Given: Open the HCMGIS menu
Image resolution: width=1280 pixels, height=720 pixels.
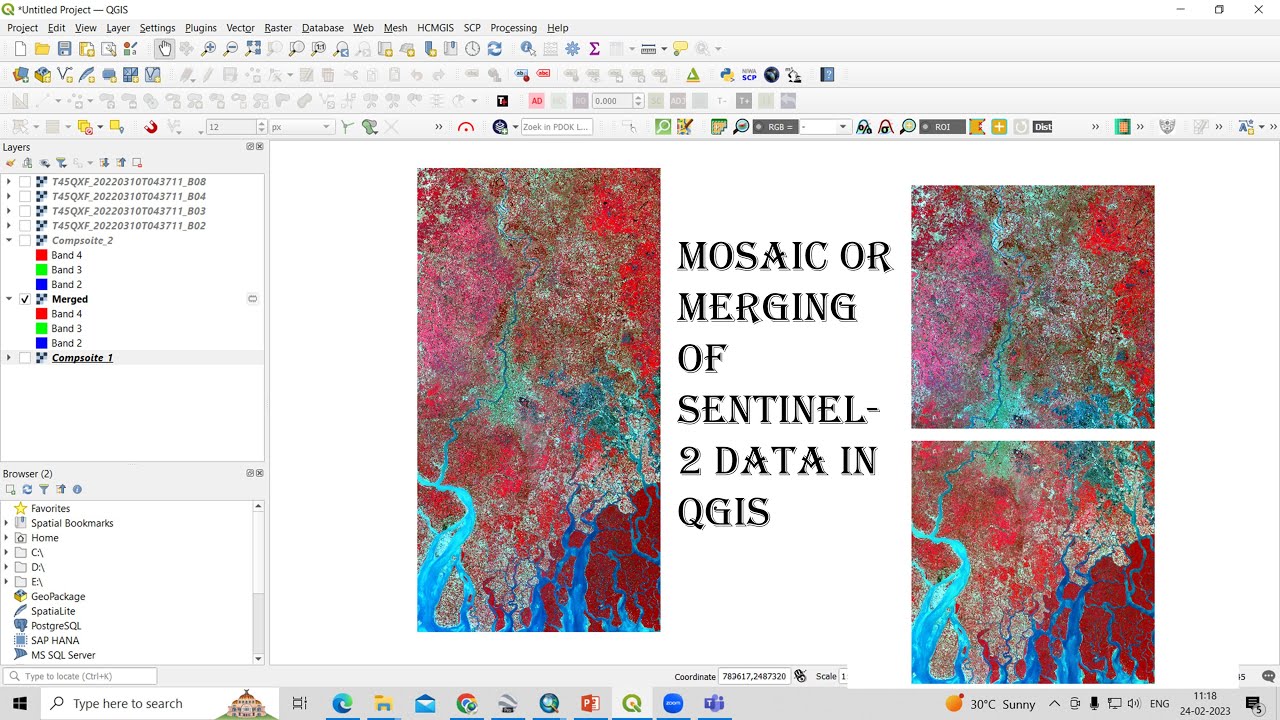Looking at the screenshot, I should point(435,28).
